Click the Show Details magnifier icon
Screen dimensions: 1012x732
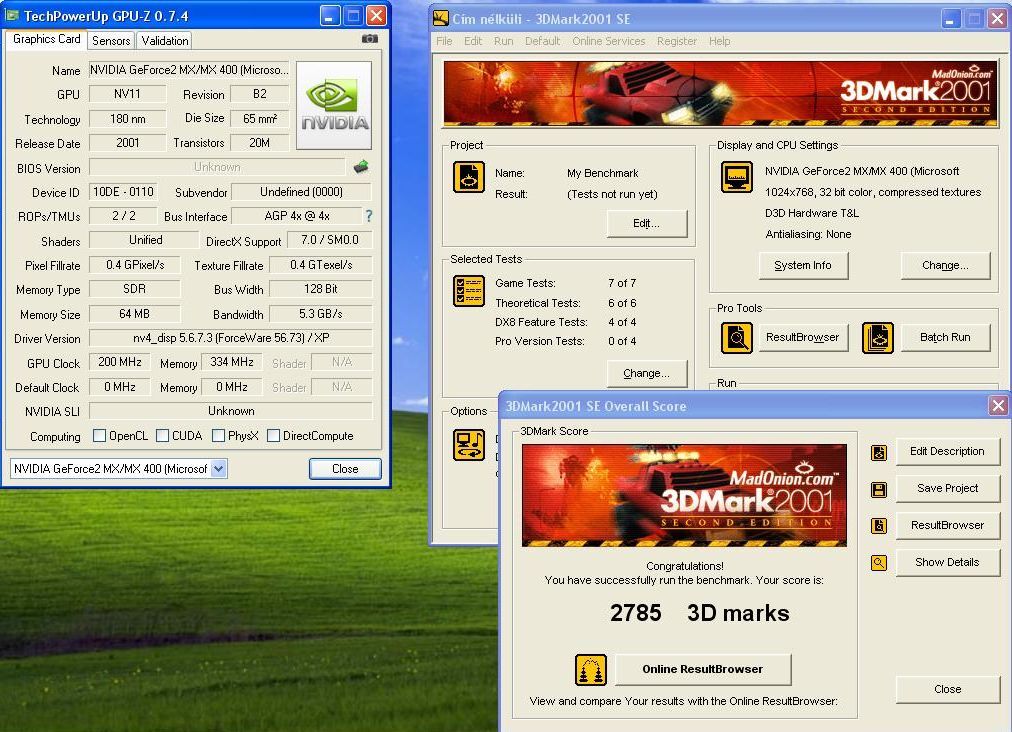click(878, 563)
